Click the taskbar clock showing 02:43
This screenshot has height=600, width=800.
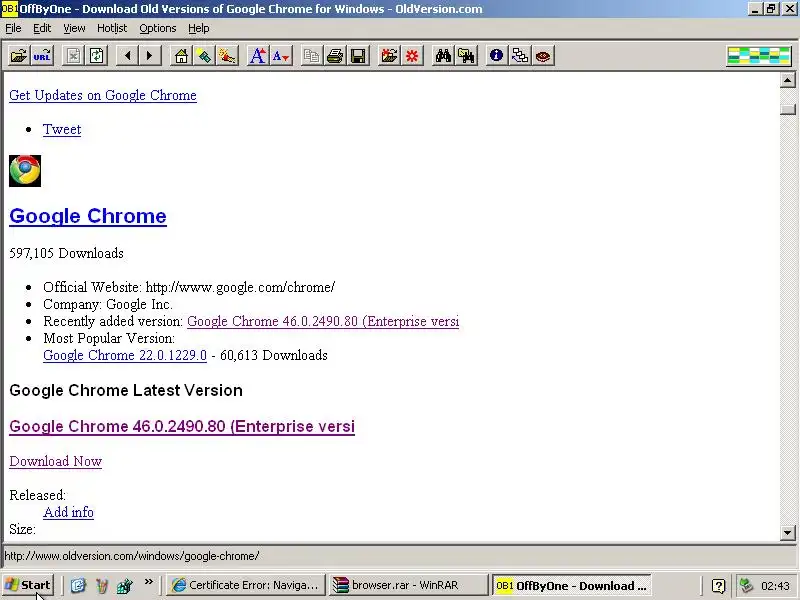pos(775,586)
